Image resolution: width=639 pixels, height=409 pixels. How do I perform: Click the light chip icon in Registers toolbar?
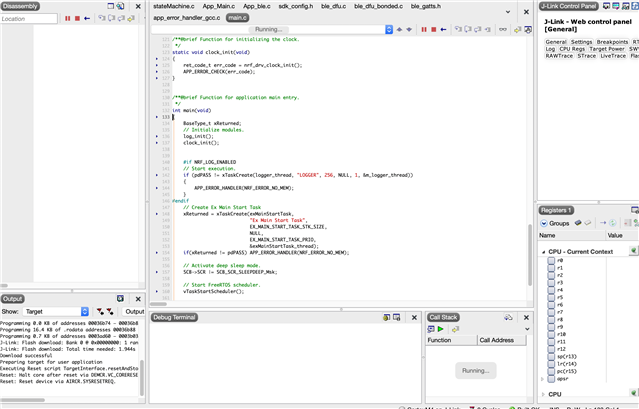point(588,223)
